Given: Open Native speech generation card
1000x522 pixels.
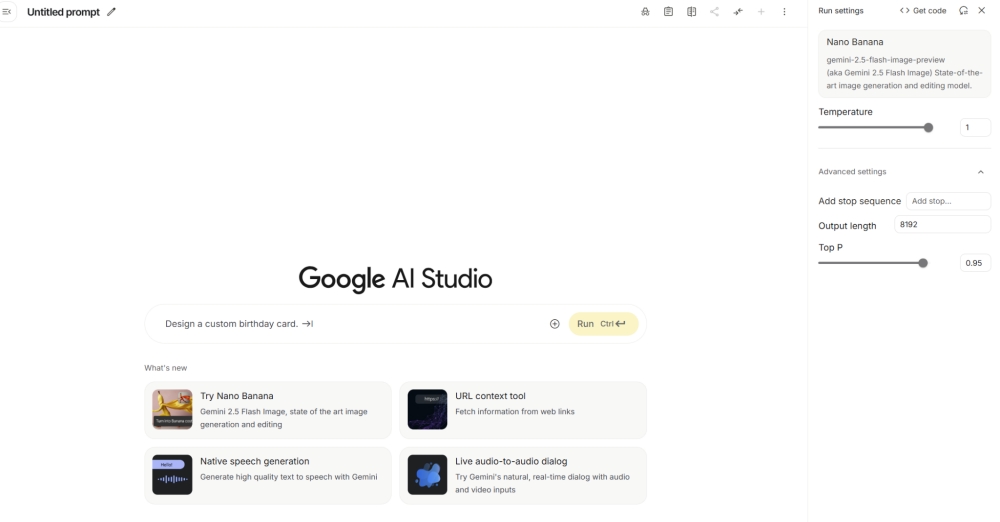Looking at the screenshot, I should (x=268, y=475).
